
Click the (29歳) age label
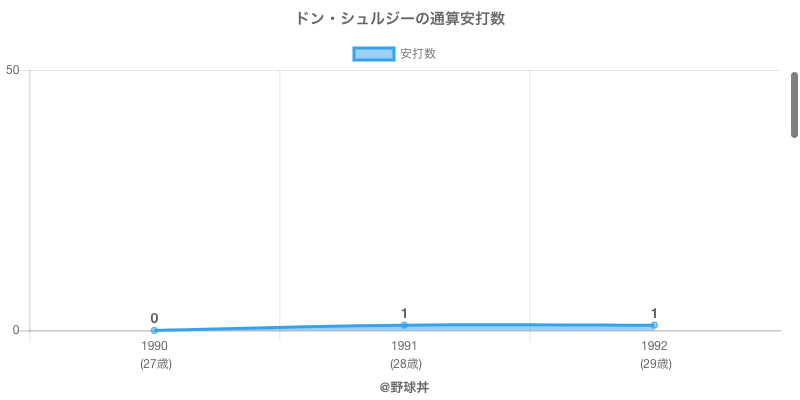pyautogui.click(x=656, y=364)
